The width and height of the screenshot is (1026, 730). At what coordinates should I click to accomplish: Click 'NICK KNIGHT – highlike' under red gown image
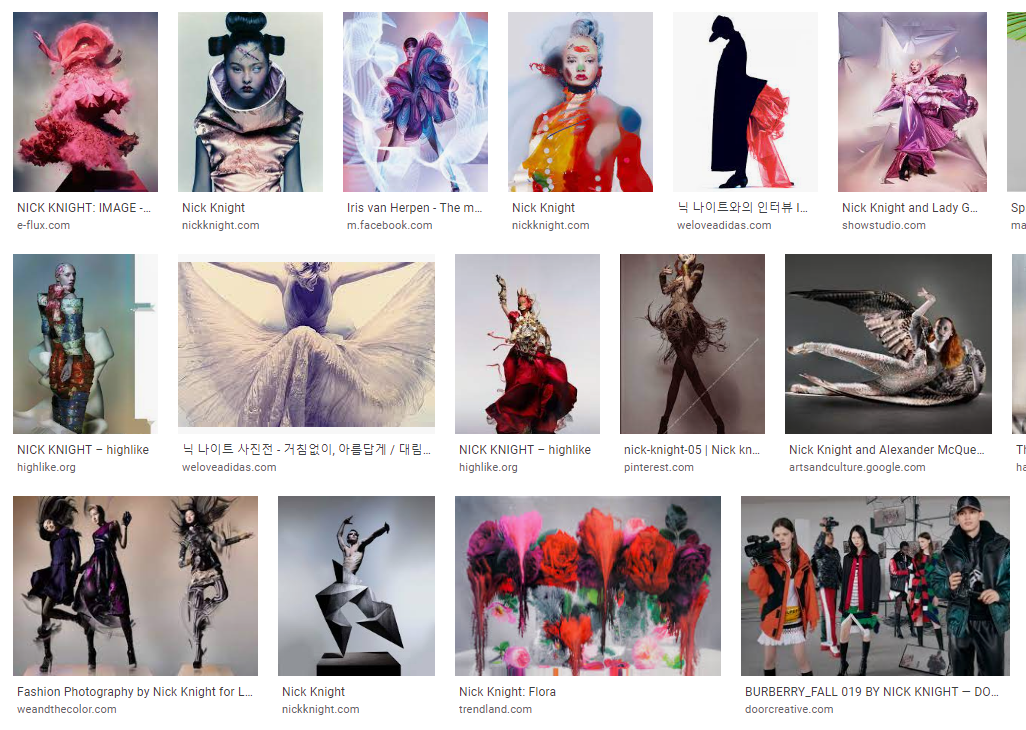(x=525, y=449)
